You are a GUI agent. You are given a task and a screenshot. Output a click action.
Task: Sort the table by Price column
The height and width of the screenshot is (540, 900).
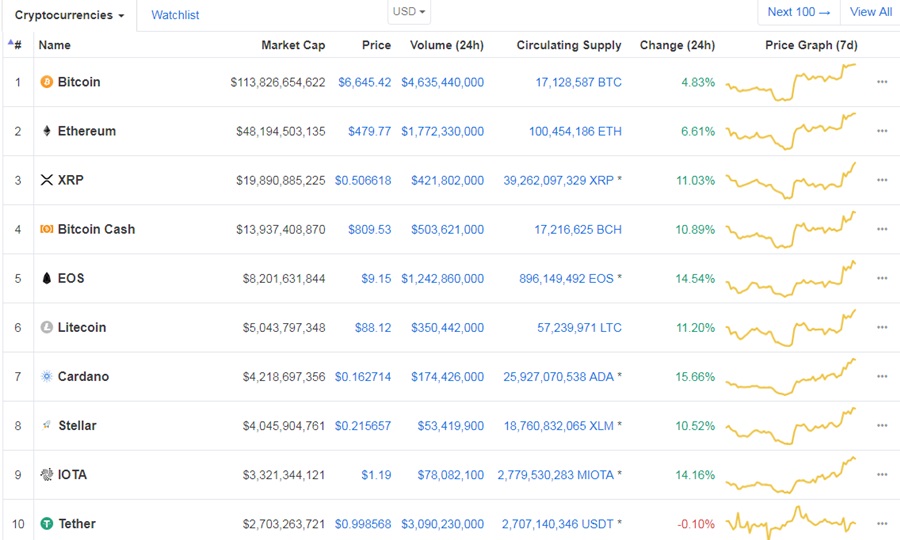(377, 45)
